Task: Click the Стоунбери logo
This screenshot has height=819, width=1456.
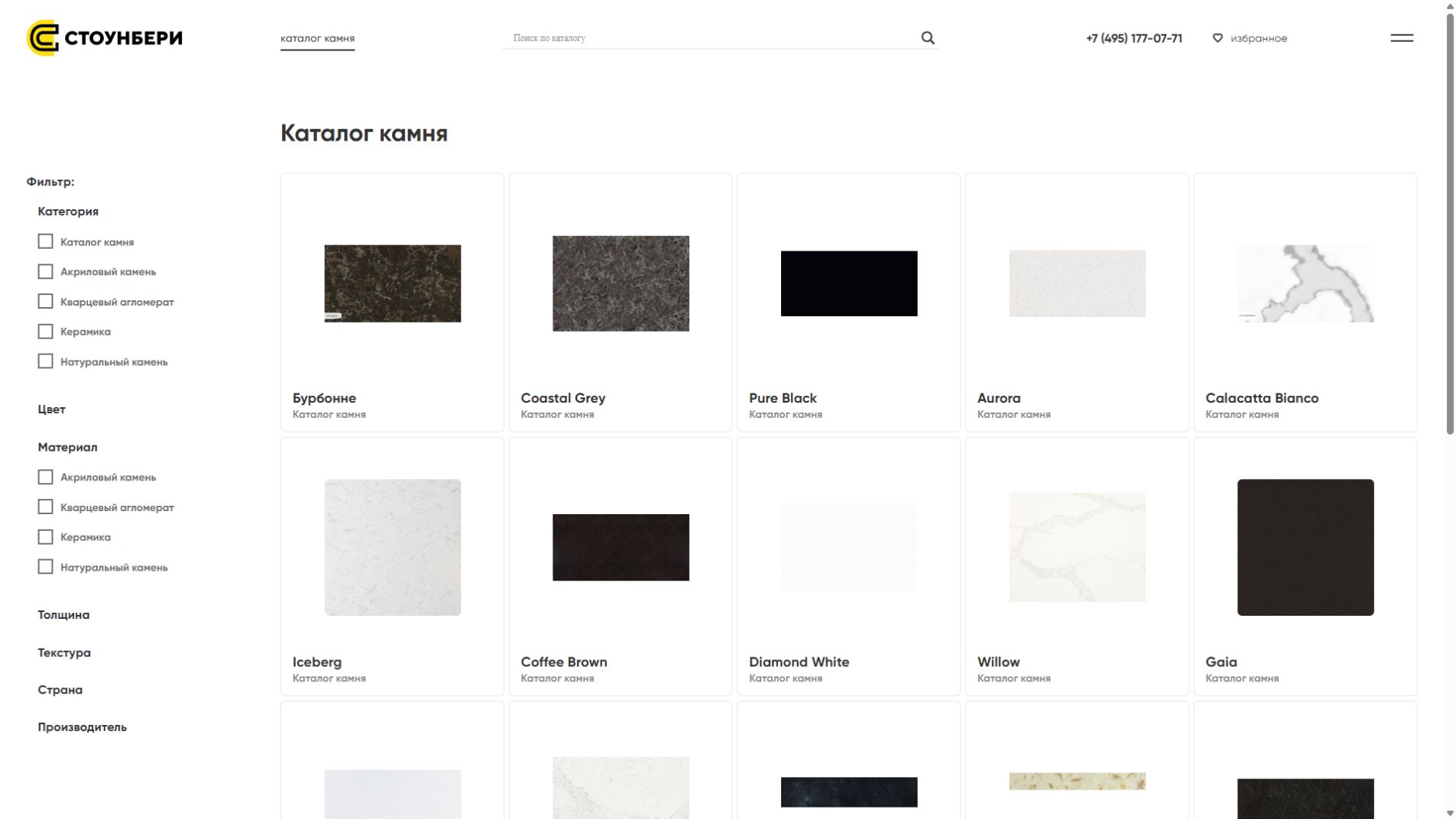Action: 105,38
